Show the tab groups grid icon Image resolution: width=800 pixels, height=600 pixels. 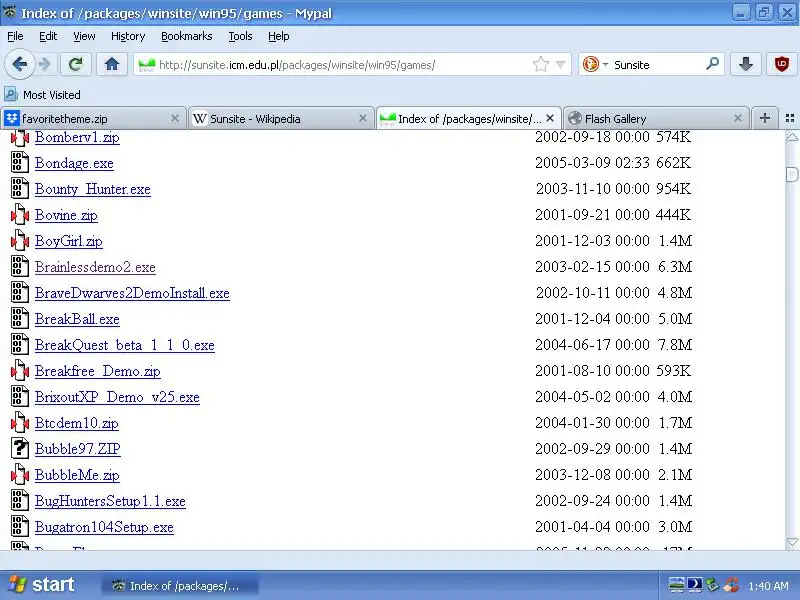(x=790, y=118)
